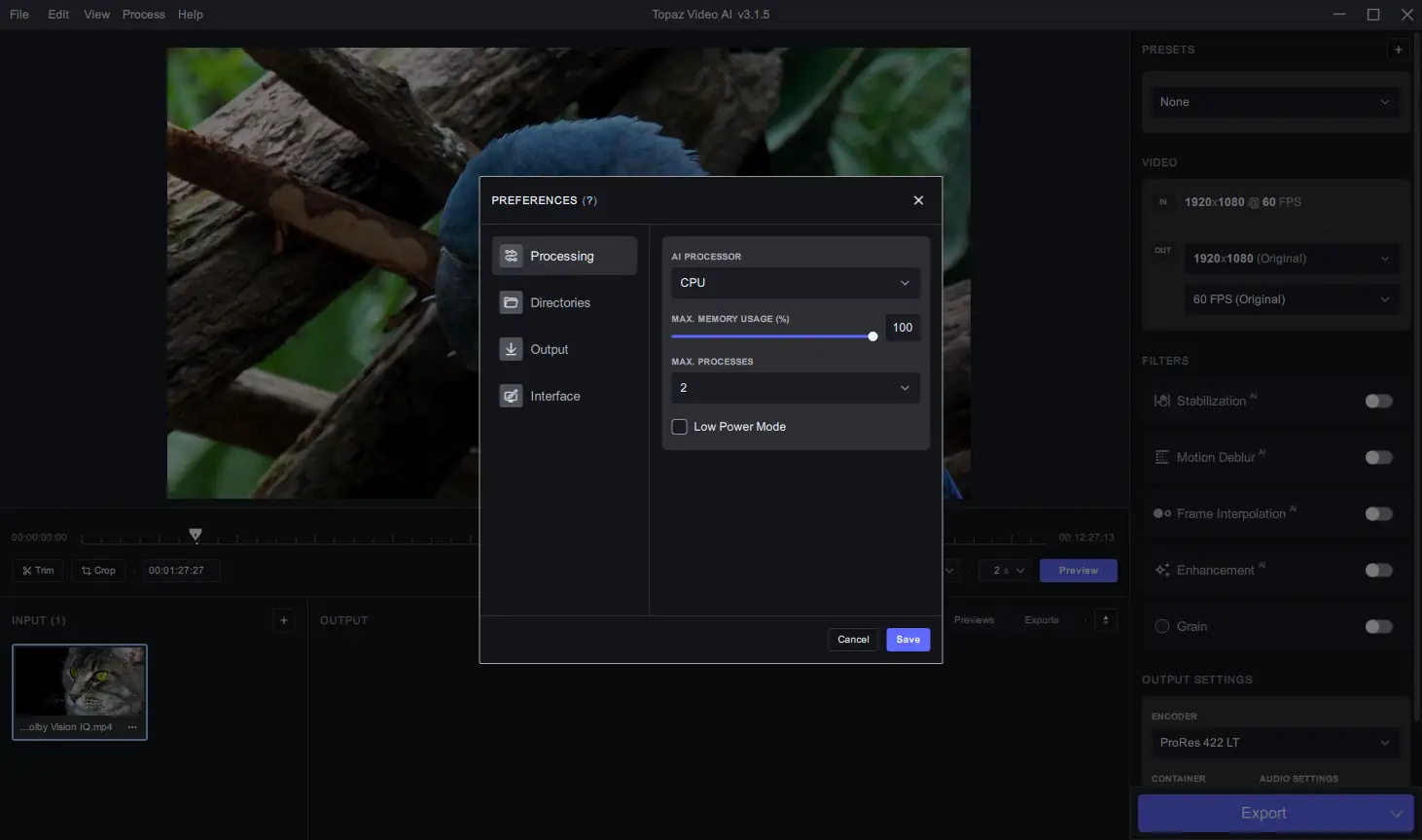The width and height of the screenshot is (1422, 840).
Task: Open the Output preferences section
Action: click(564, 349)
